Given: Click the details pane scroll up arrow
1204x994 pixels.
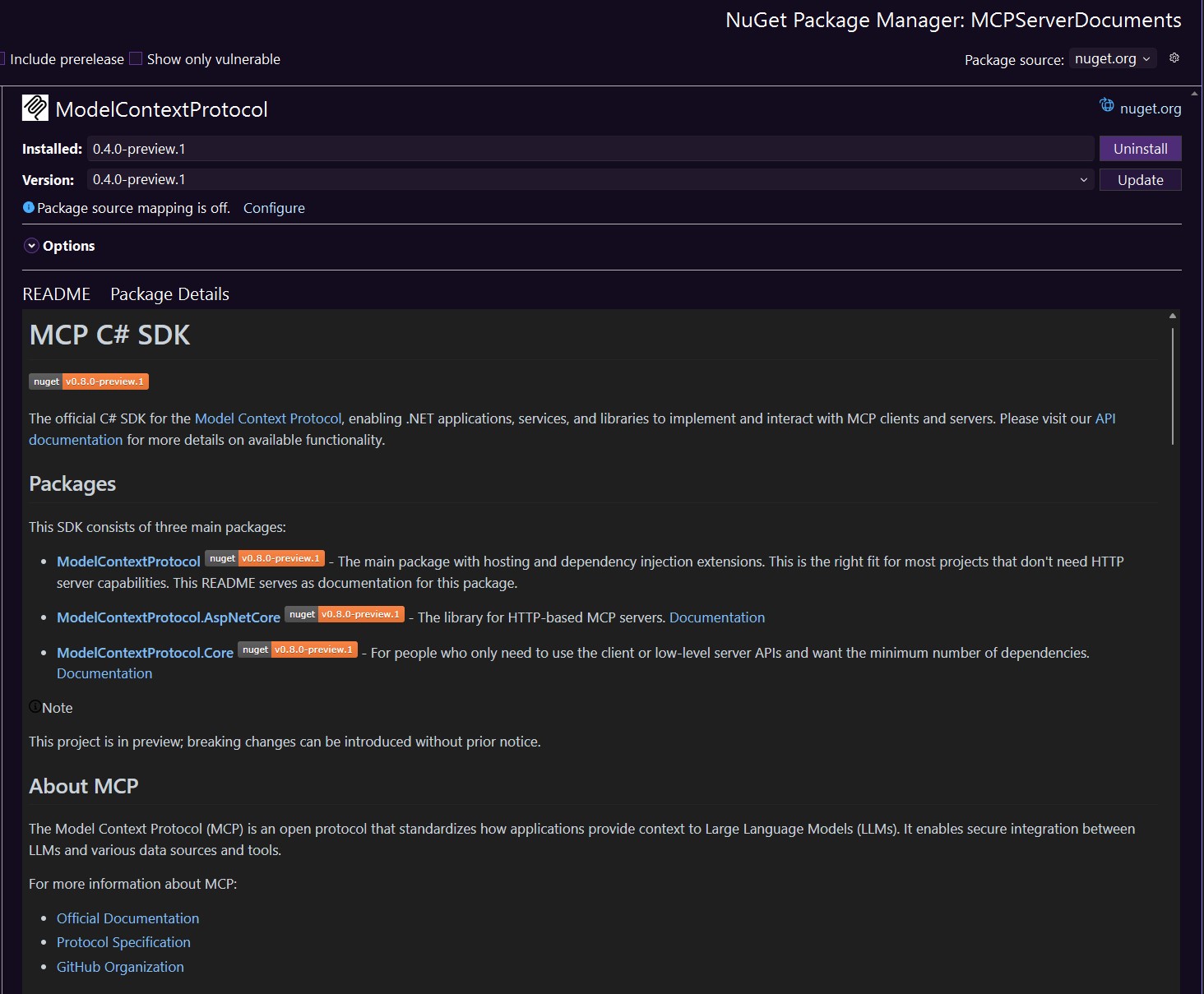Looking at the screenshot, I should pos(1195,94).
